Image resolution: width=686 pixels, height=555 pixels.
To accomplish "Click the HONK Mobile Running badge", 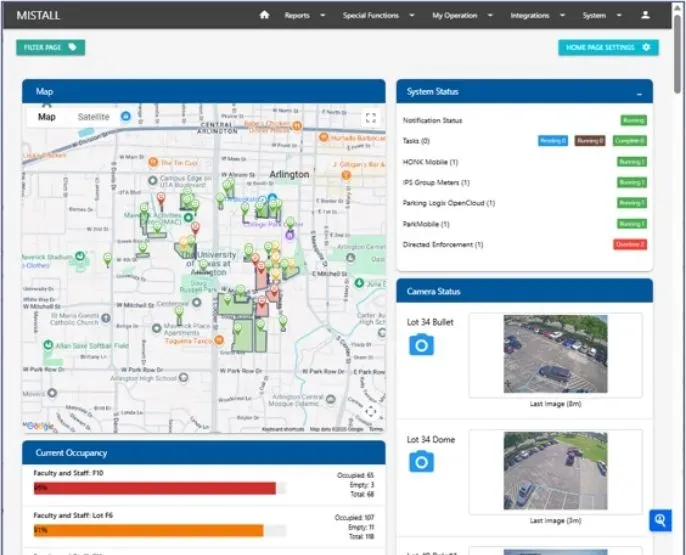I will [631, 162].
